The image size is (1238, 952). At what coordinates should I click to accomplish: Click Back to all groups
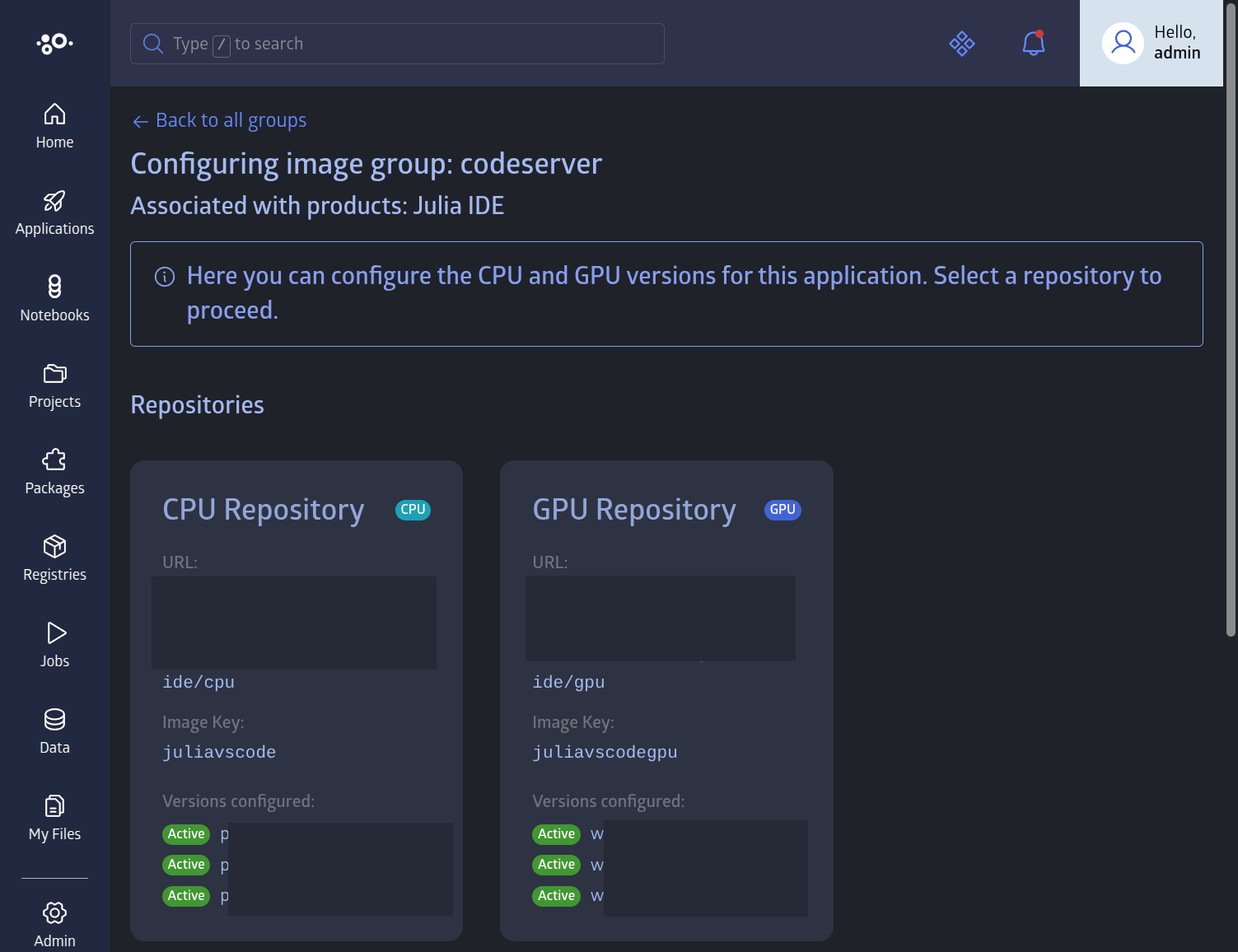(x=218, y=120)
